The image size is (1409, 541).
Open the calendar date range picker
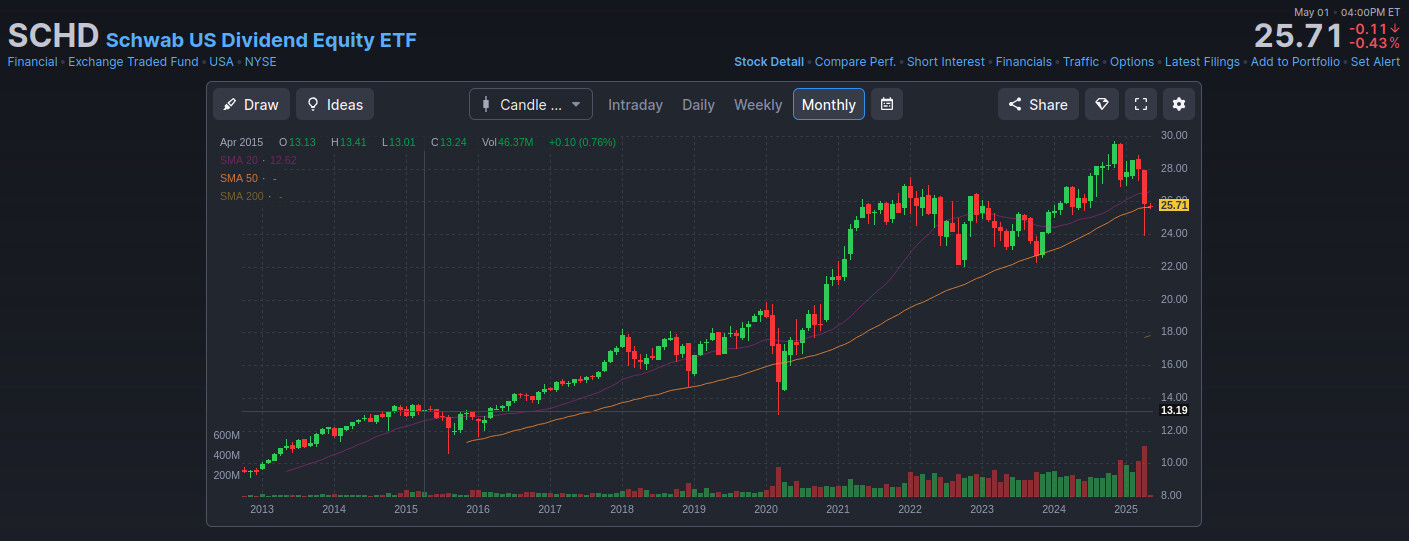tap(886, 104)
